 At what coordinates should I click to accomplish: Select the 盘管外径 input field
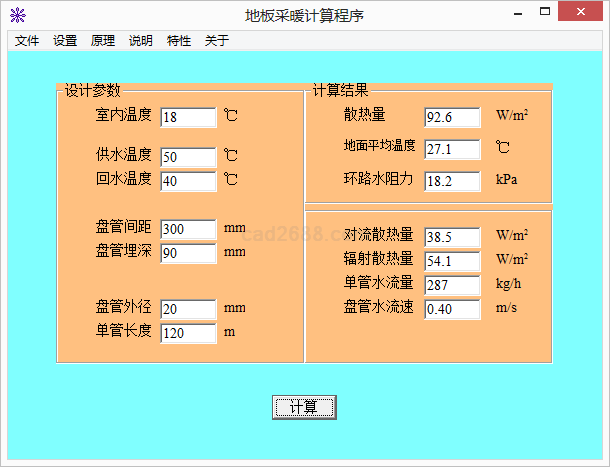pyautogui.click(x=188, y=309)
